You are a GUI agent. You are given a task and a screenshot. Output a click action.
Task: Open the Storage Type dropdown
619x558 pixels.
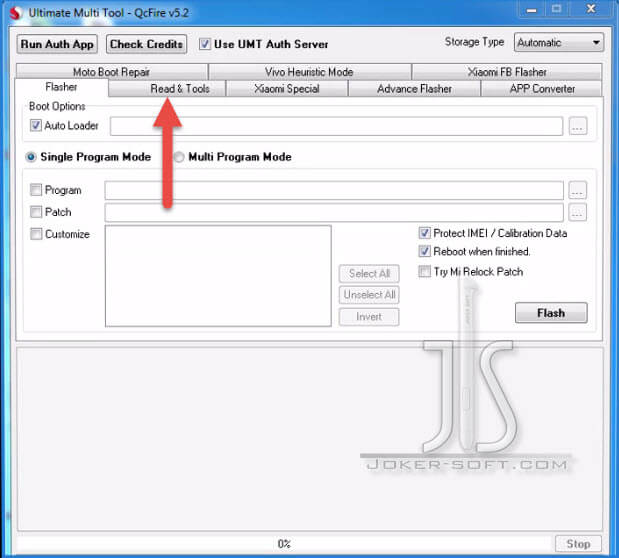point(559,42)
